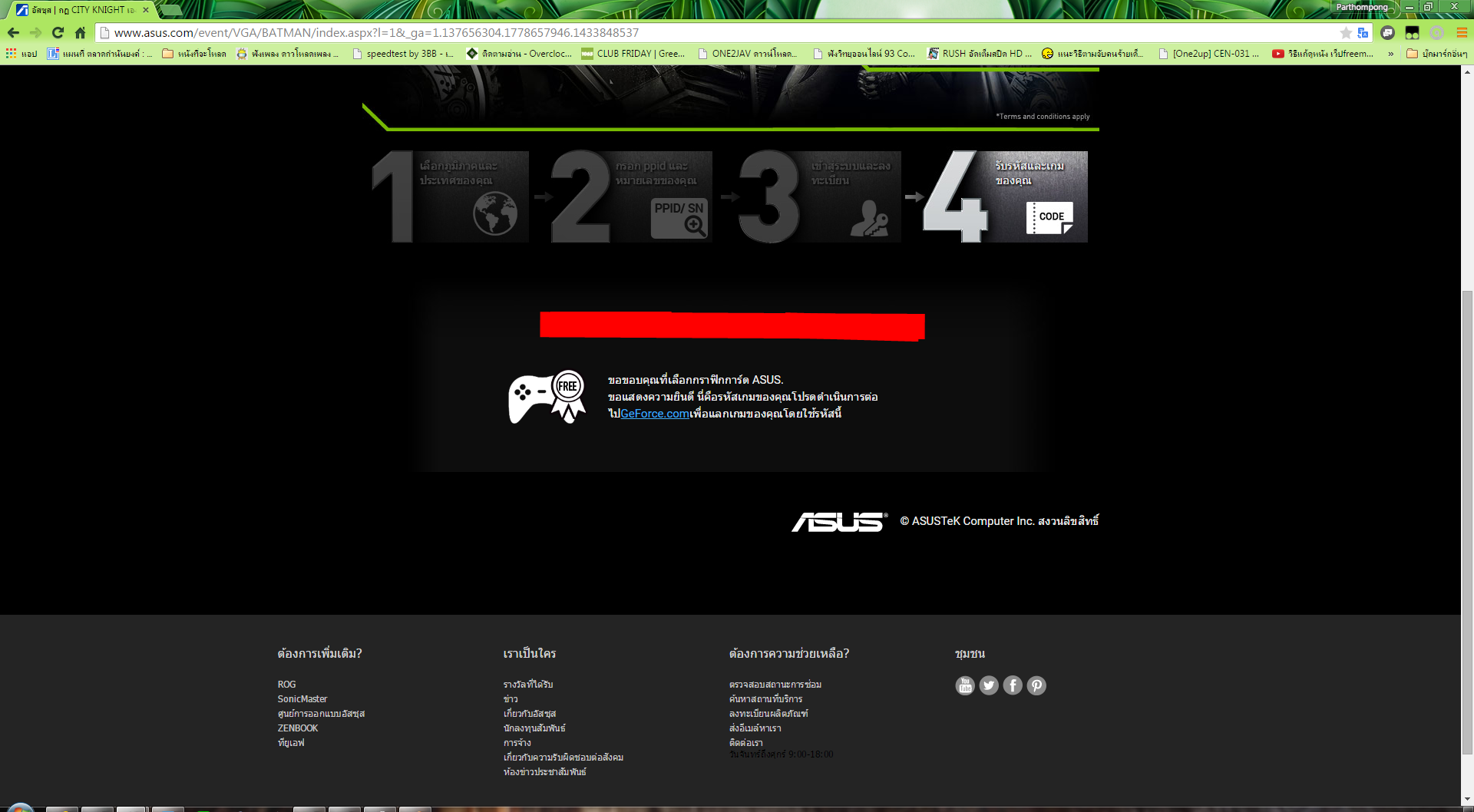Open the ZENBOOK footer link
Image resolution: width=1474 pixels, height=812 pixels.
(298, 728)
